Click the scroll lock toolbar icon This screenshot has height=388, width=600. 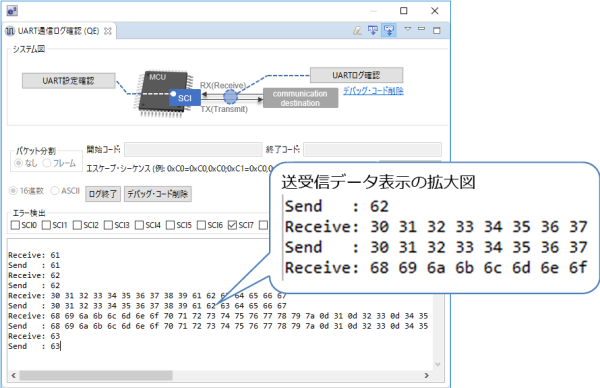click(373, 30)
